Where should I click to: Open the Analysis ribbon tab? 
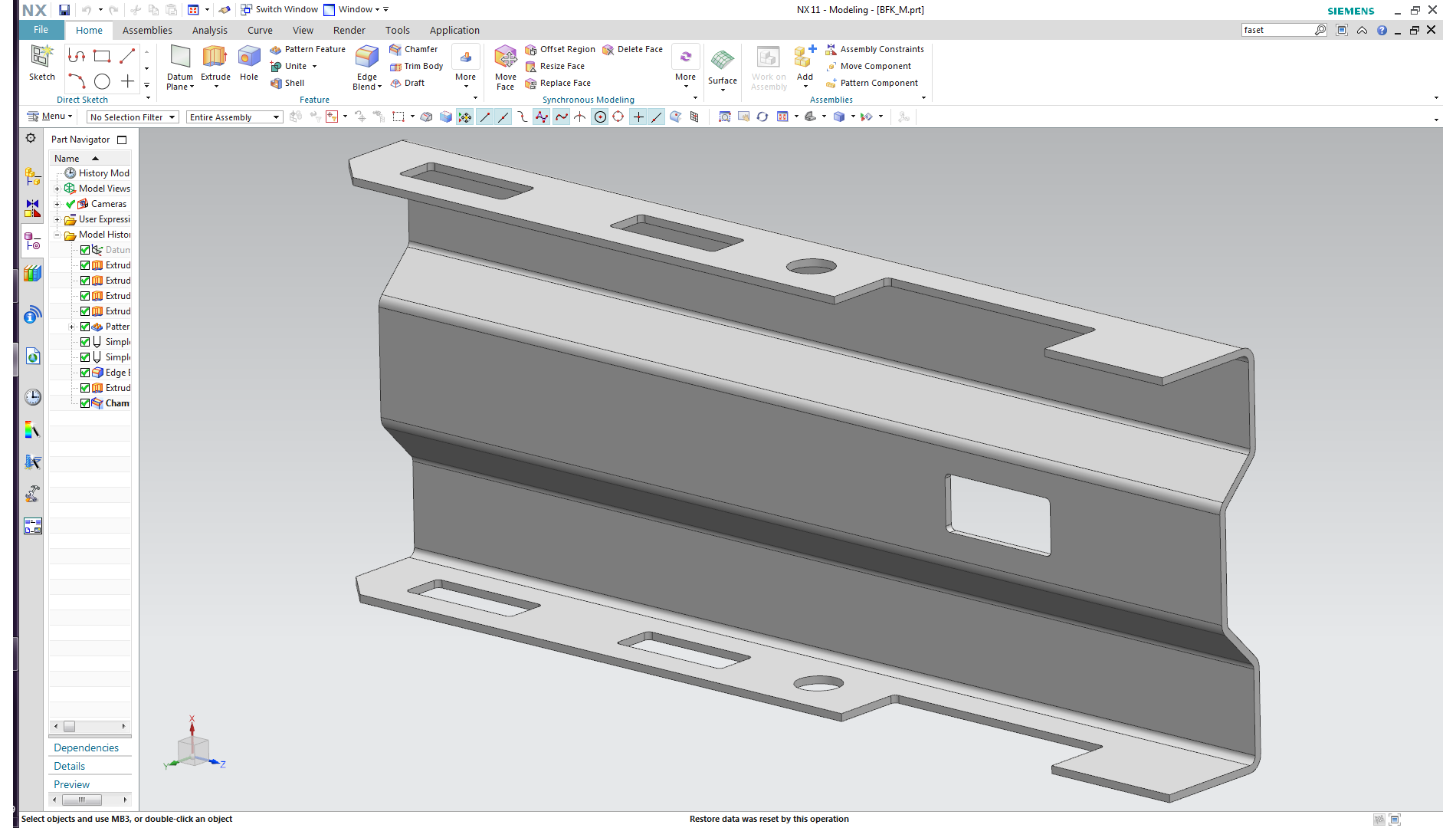(209, 30)
